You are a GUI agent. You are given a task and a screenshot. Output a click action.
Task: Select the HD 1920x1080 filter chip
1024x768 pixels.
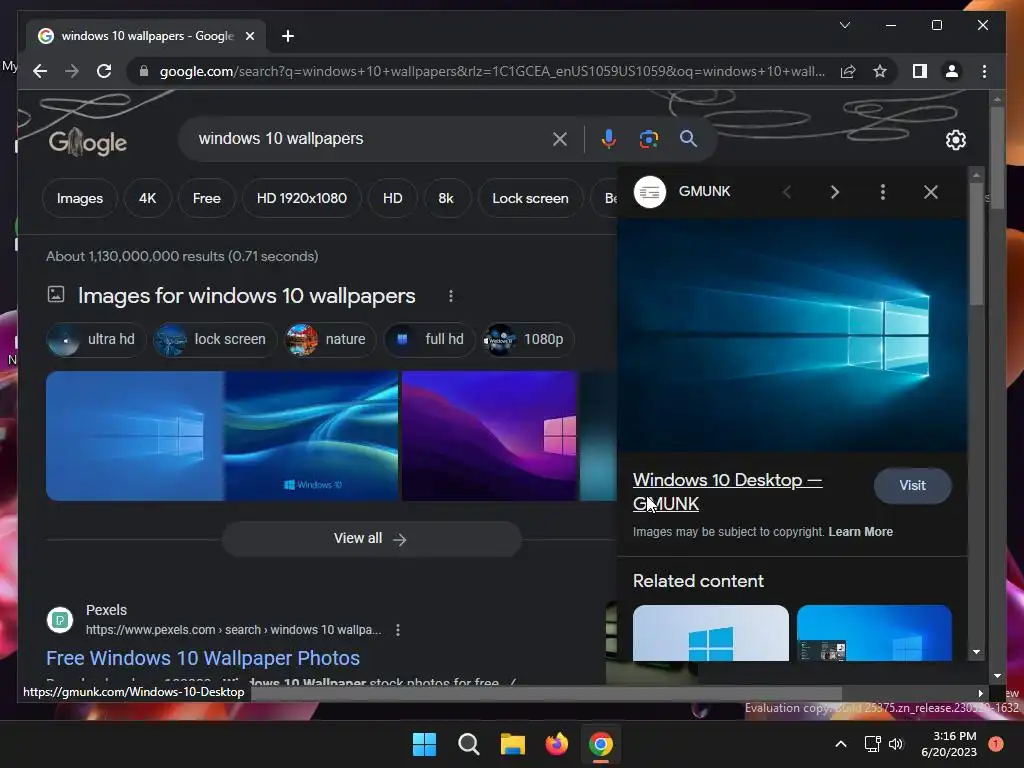coord(302,198)
